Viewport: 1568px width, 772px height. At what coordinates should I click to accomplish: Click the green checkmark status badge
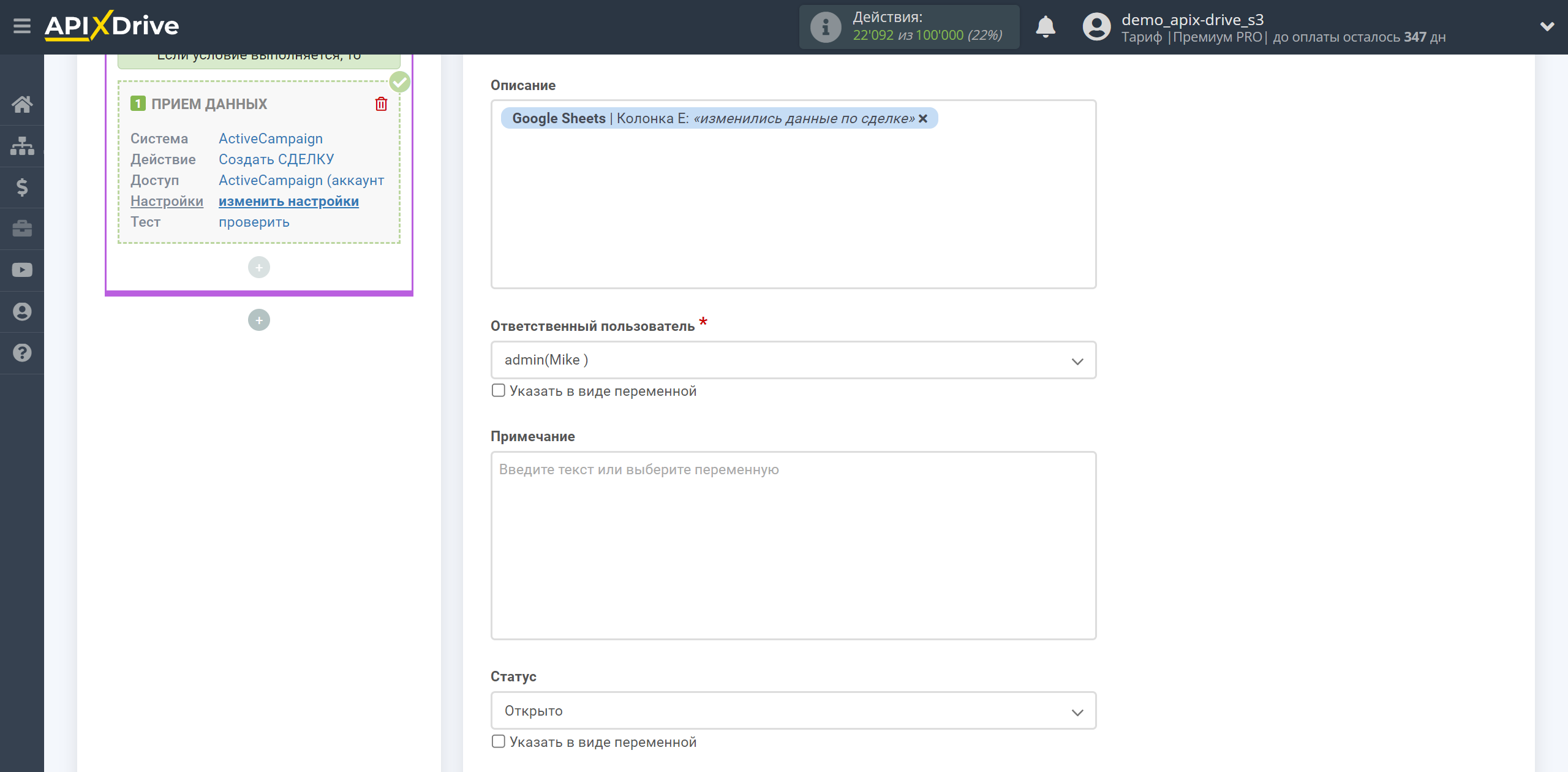click(x=400, y=81)
